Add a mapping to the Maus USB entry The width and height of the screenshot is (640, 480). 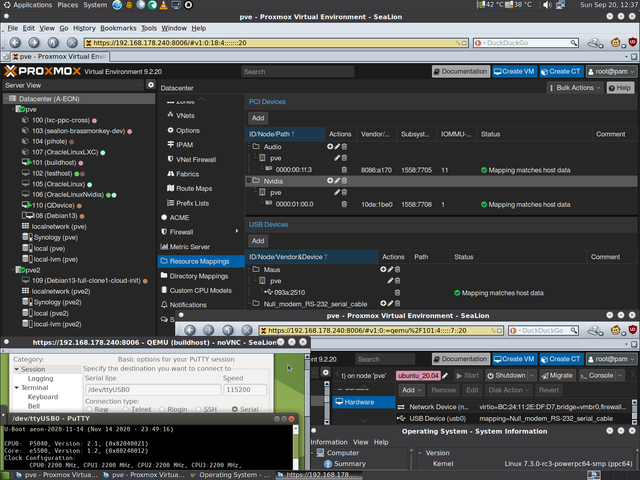pyautogui.click(x=383, y=269)
